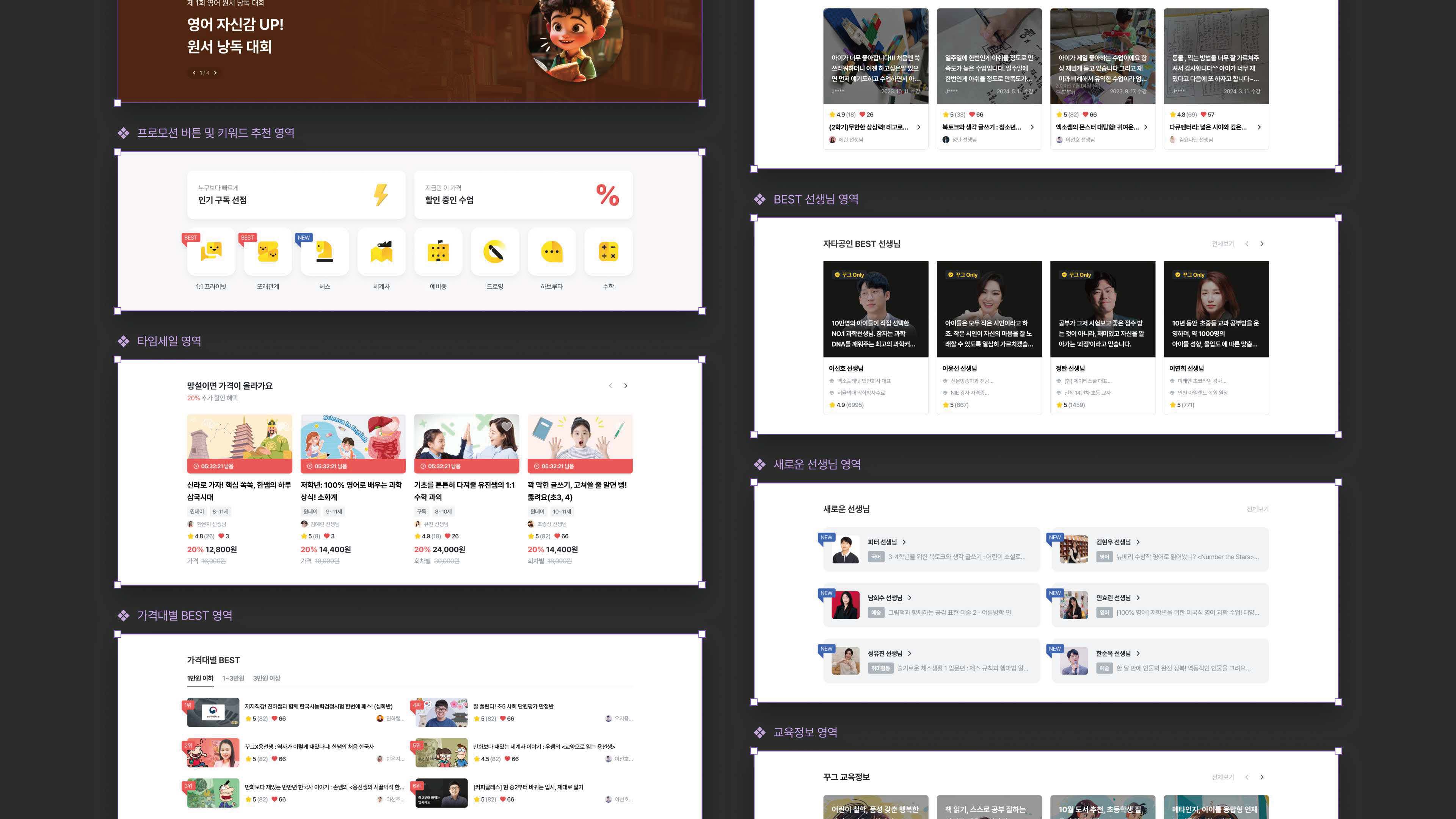Choose the 수학 category icon
The height and width of the screenshot is (819, 1456).
coord(609,251)
